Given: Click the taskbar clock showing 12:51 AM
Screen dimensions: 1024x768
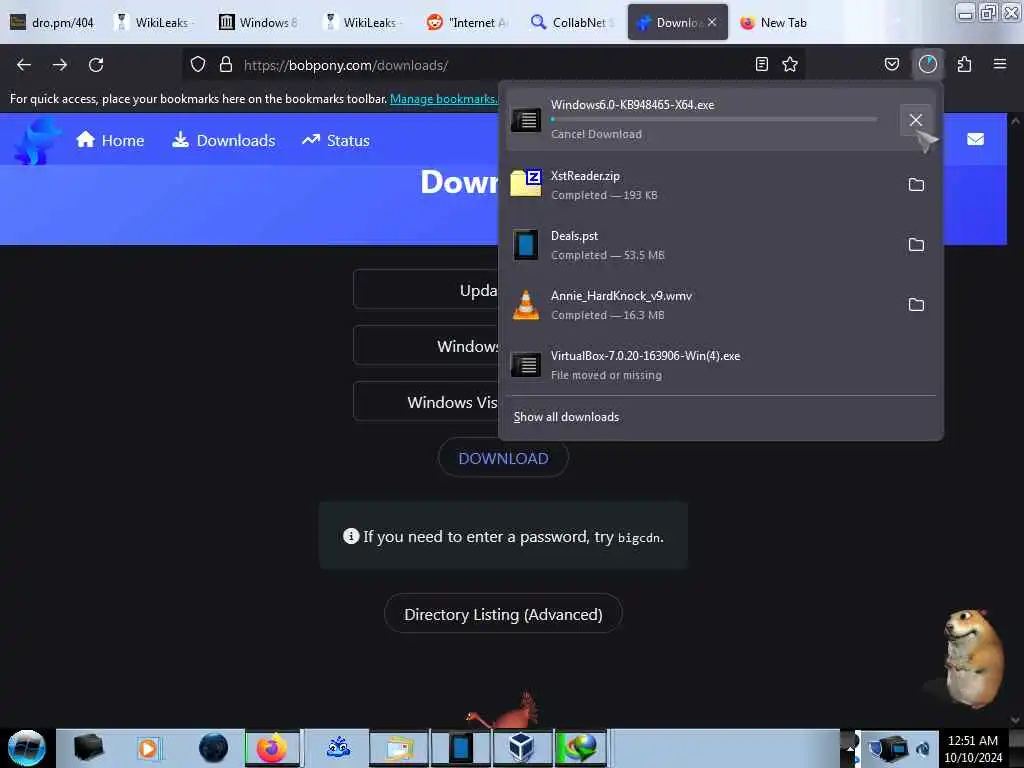Looking at the screenshot, I should point(973,748).
